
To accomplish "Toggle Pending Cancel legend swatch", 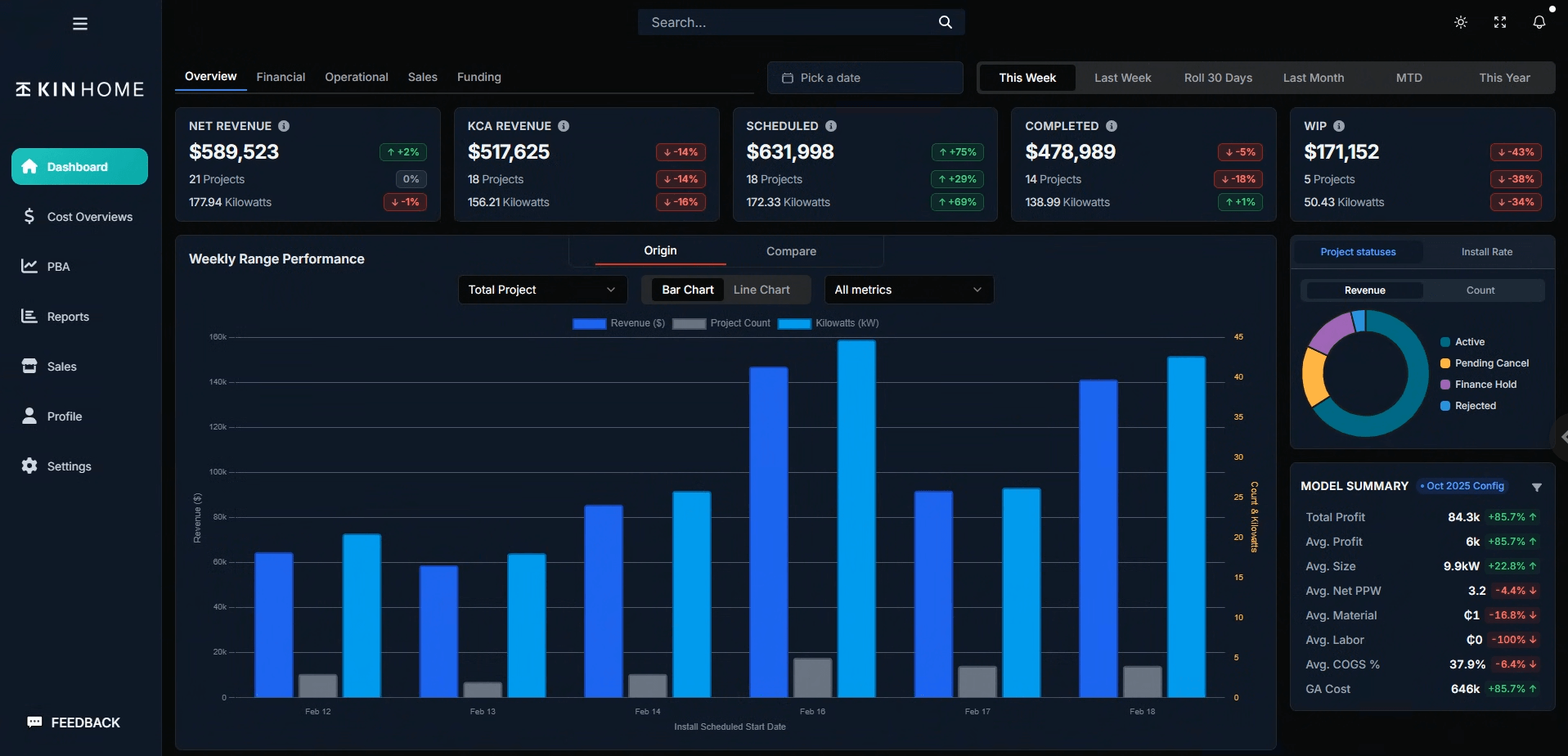I will click(1445, 363).
